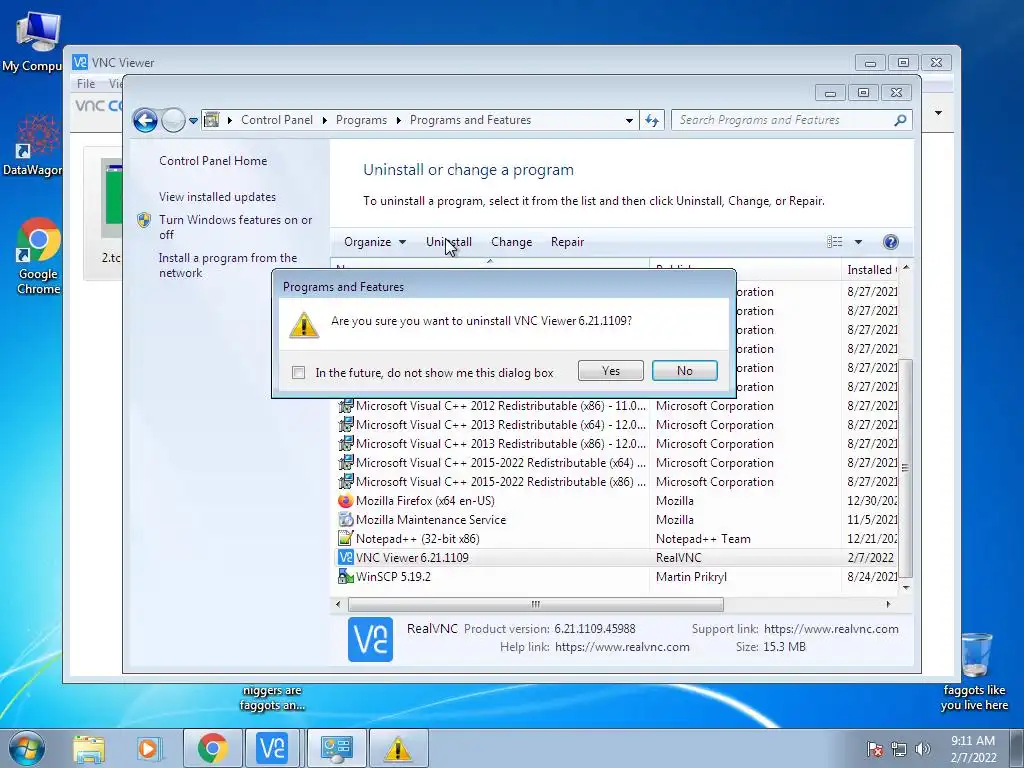The height and width of the screenshot is (768, 1024).
Task: Open the File menu in VNC Viewer
Action: pyautogui.click(x=86, y=84)
